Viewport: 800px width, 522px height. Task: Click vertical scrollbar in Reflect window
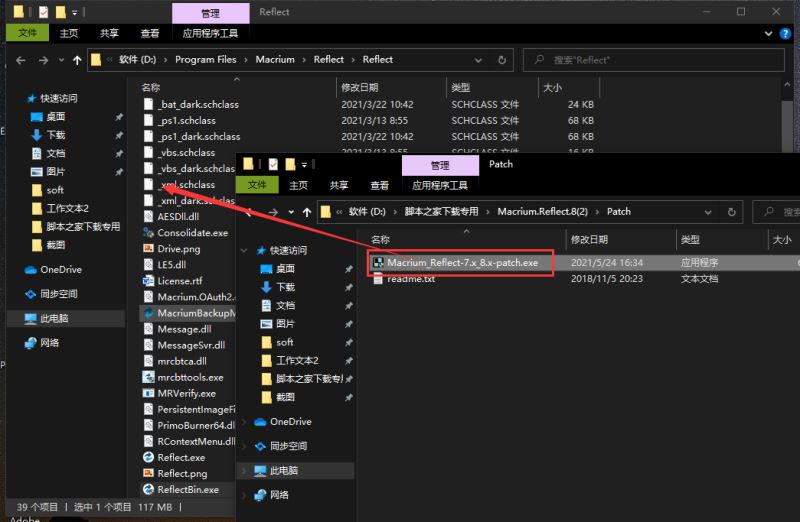[787, 125]
